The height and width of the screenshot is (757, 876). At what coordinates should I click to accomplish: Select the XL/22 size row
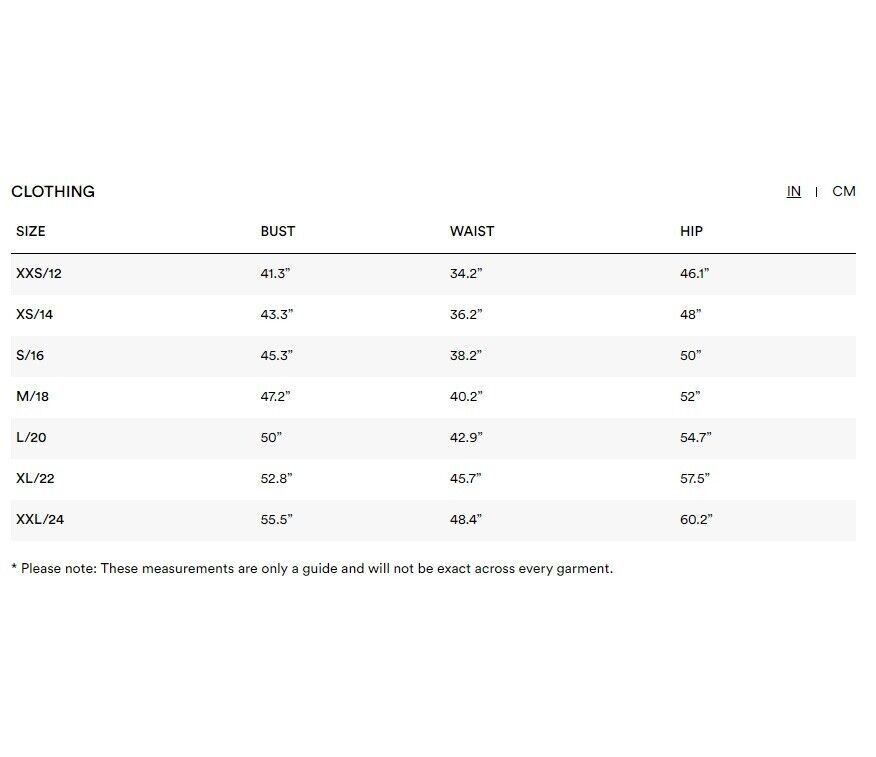[36, 478]
